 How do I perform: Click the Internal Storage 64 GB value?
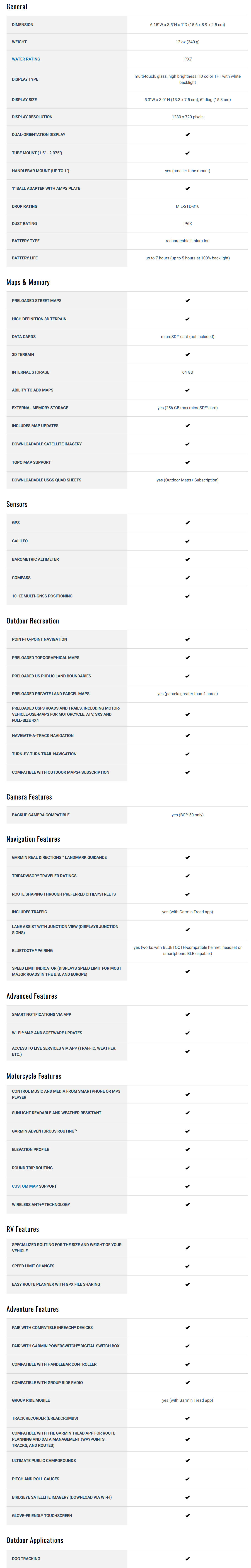[187, 372]
